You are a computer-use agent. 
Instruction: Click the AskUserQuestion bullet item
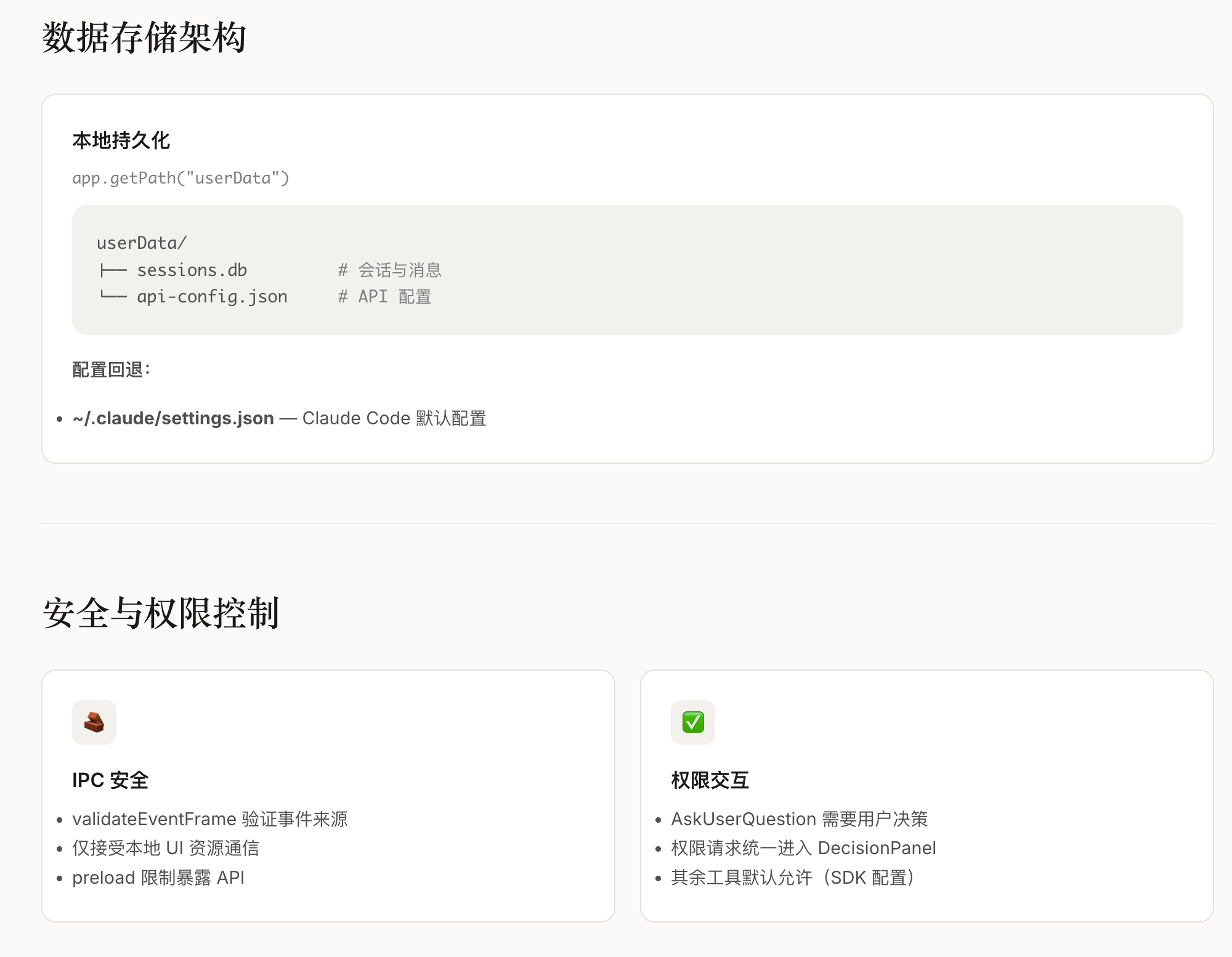pyautogui.click(x=799, y=819)
